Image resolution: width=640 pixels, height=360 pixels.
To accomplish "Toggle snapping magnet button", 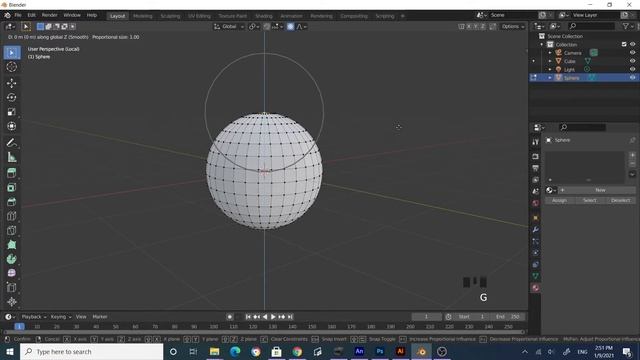I will pos(267,27).
